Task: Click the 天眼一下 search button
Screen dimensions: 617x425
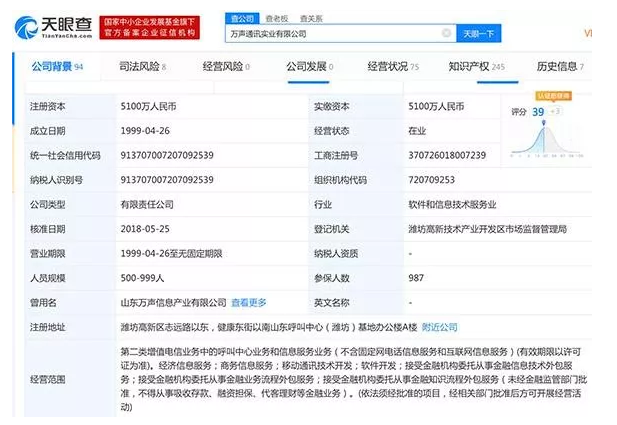Action: [478, 33]
